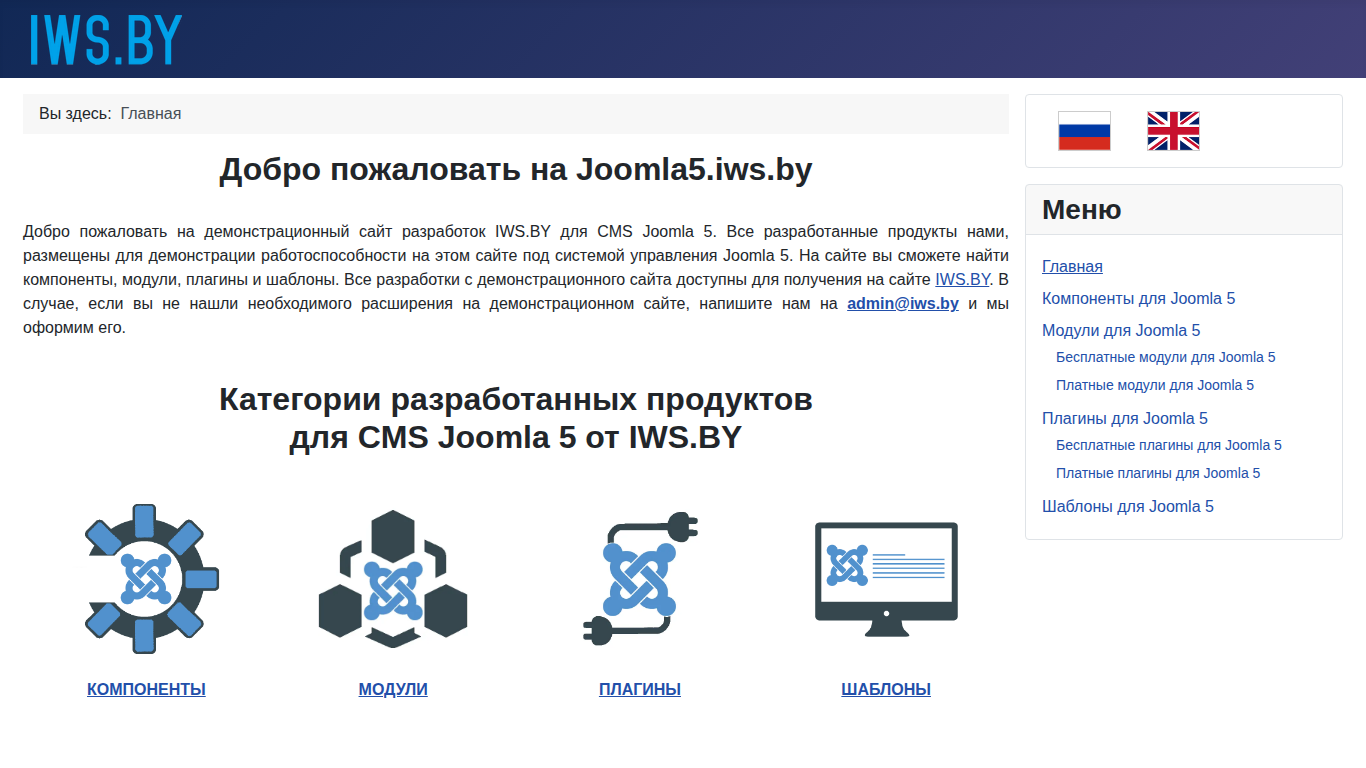Follow the IWS.BY link in the paragraph
Image resolution: width=1366 pixels, height=768 pixels.
pyautogui.click(x=963, y=279)
